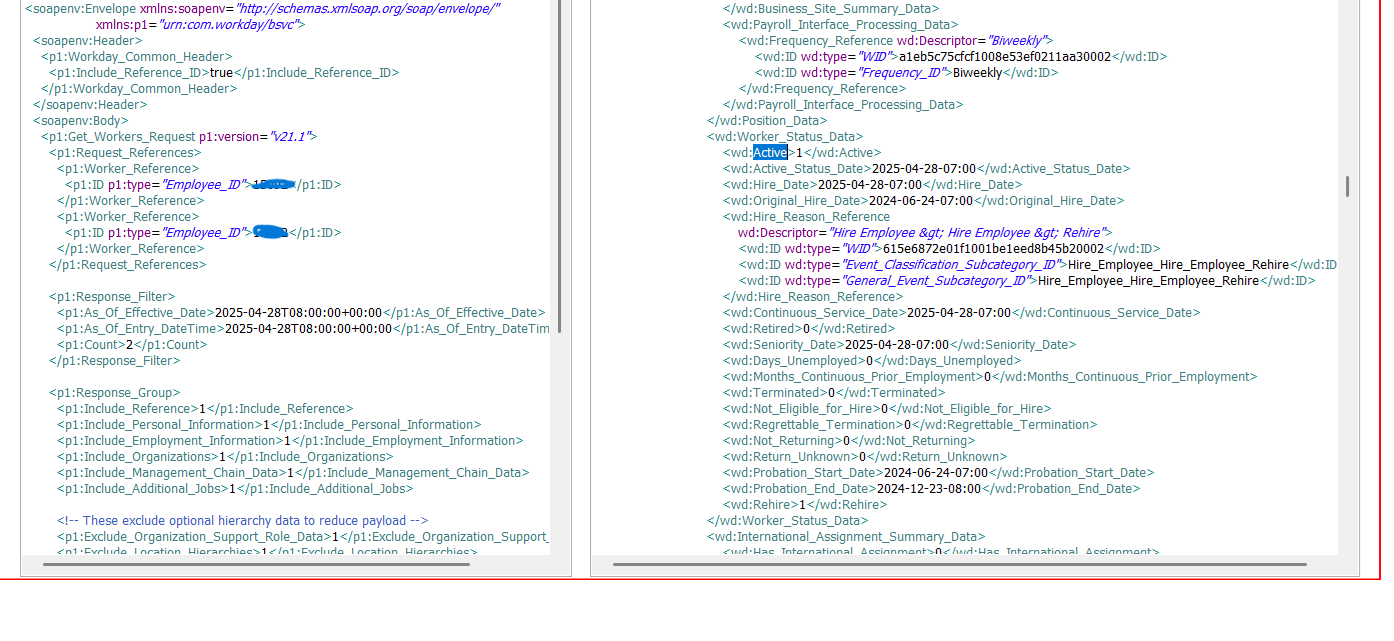Viewport: 1394px width, 641px height.
Task: Click the closing wd:Position_Data tag
Action: [x=768, y=120]
